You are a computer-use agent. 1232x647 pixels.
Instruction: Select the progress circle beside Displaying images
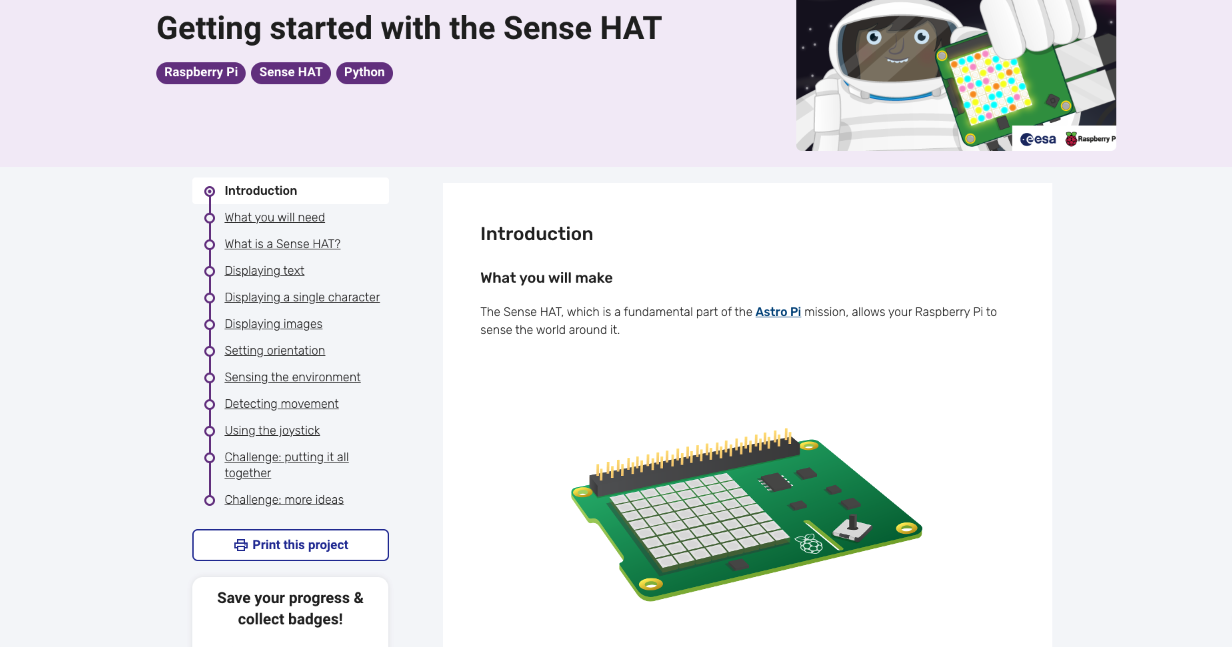coord(208,324)
